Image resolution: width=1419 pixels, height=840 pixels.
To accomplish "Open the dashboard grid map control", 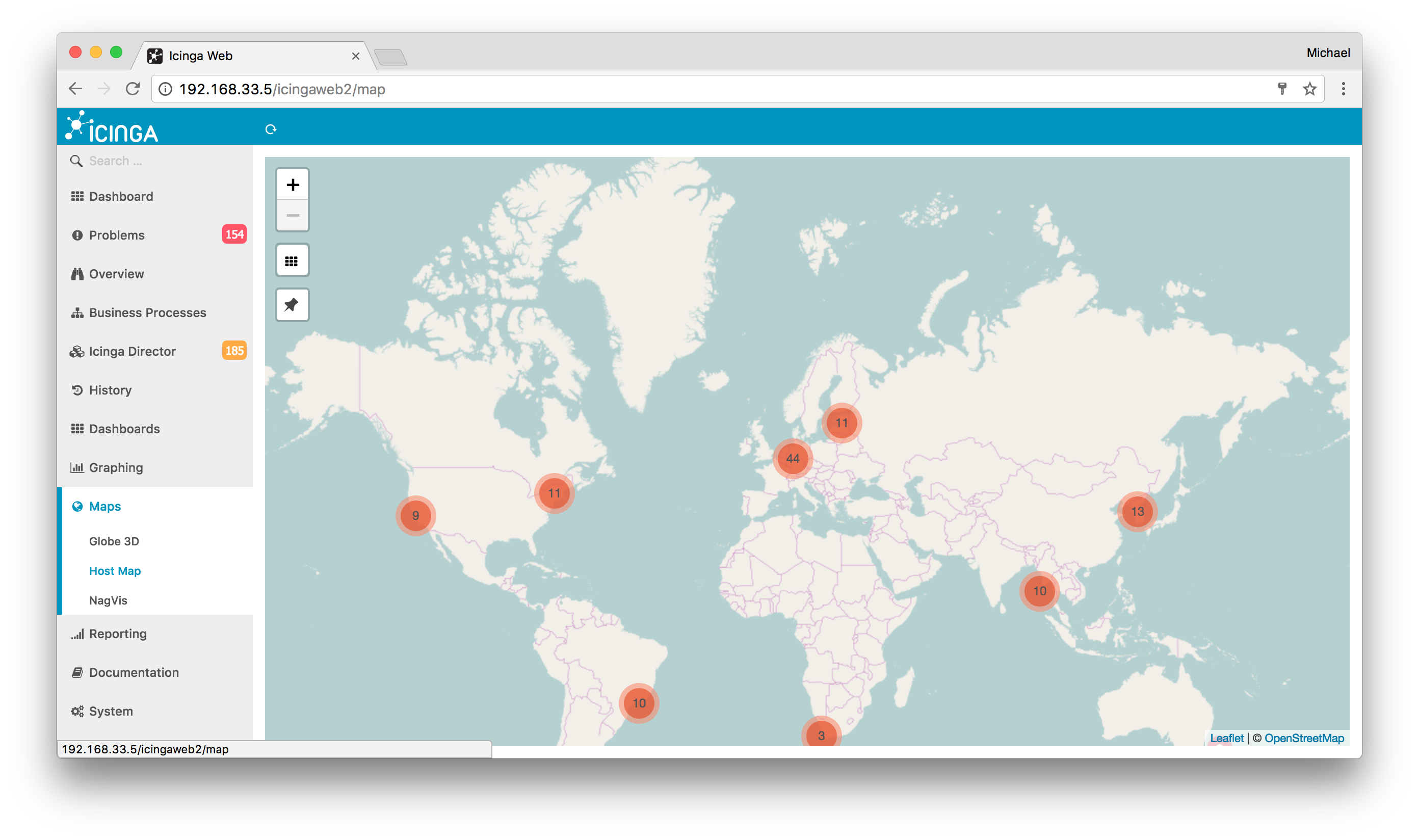I will (x=292, y=261).
